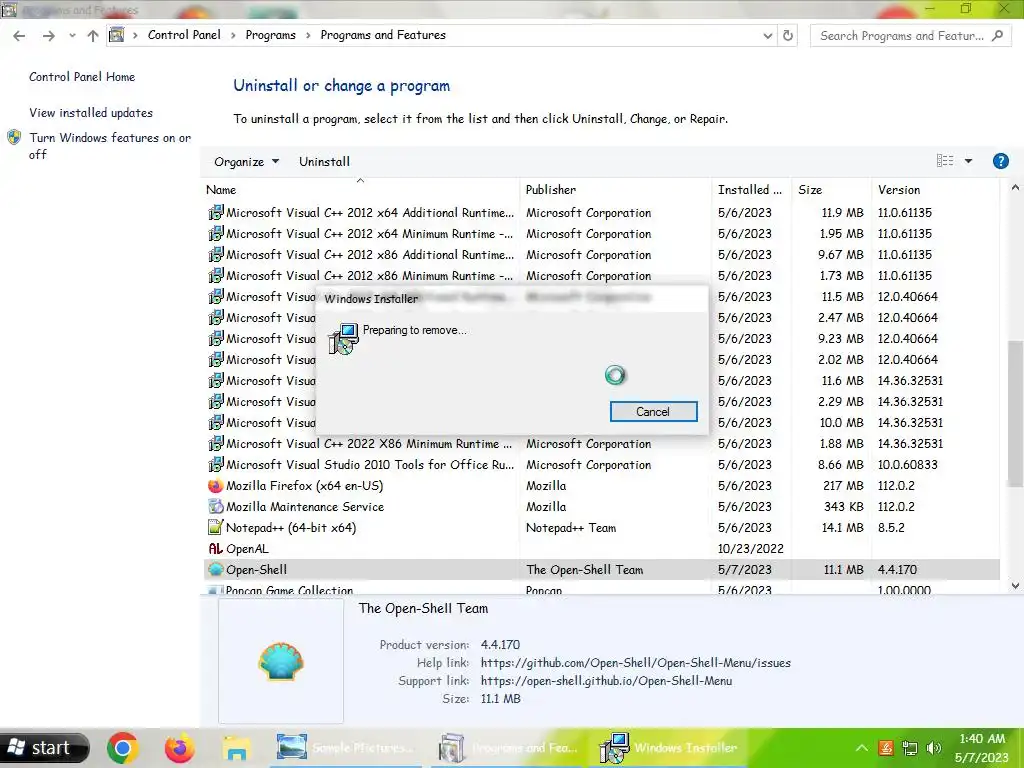
Task: Switch to Sample Pictures taskbar window
Action: tap(345, 748)
